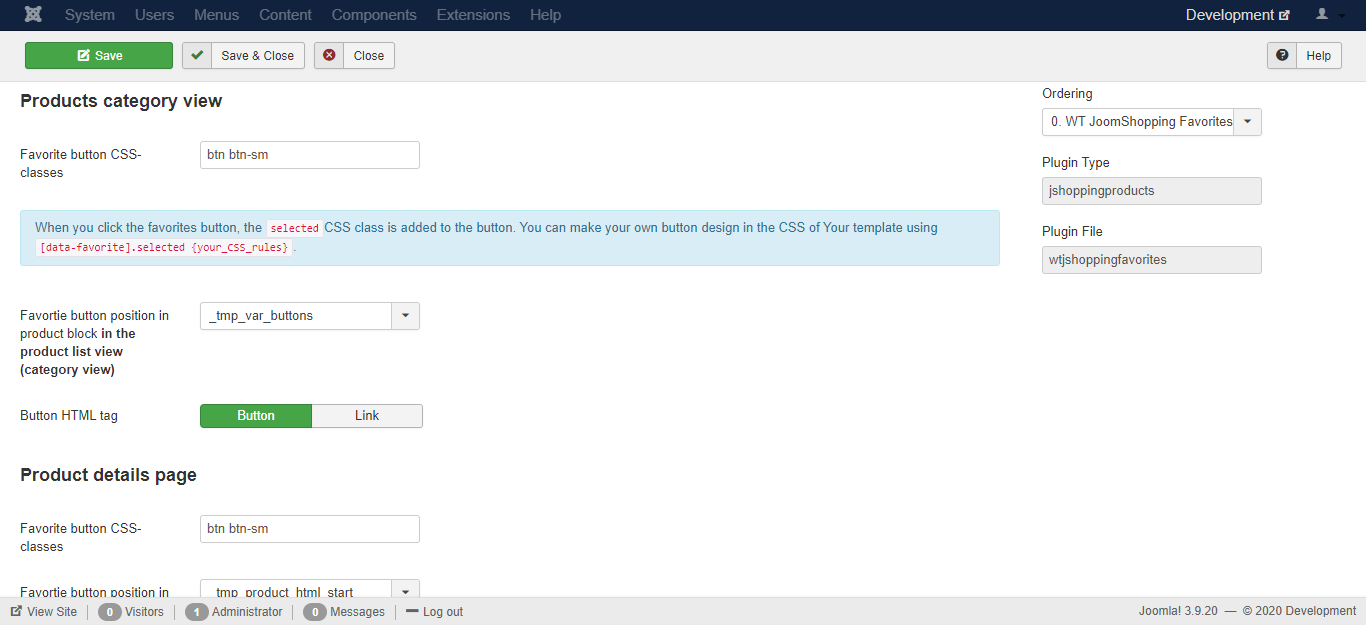The image size is (1366, 625).
Task: Click the Help question mark icon
Action: pos(1282,56)
